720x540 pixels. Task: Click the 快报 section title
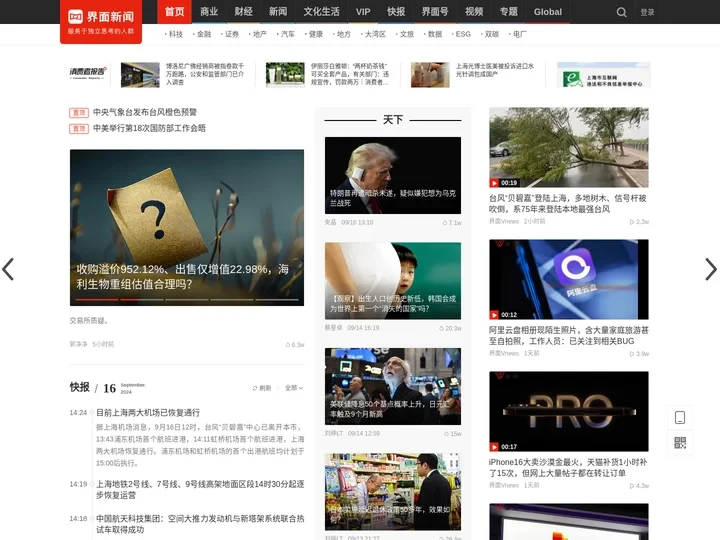(79, 387)
